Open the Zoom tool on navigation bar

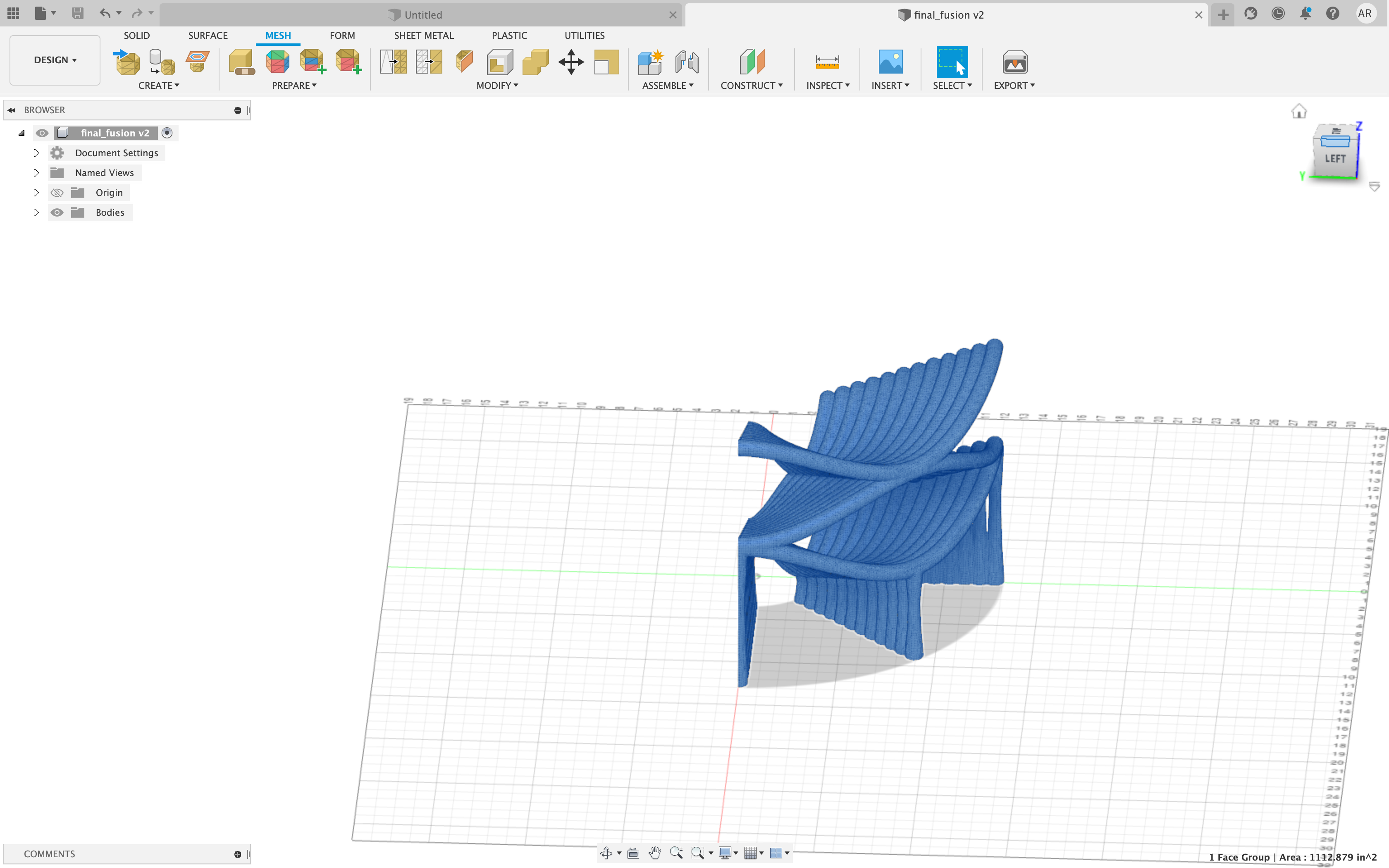675,853
